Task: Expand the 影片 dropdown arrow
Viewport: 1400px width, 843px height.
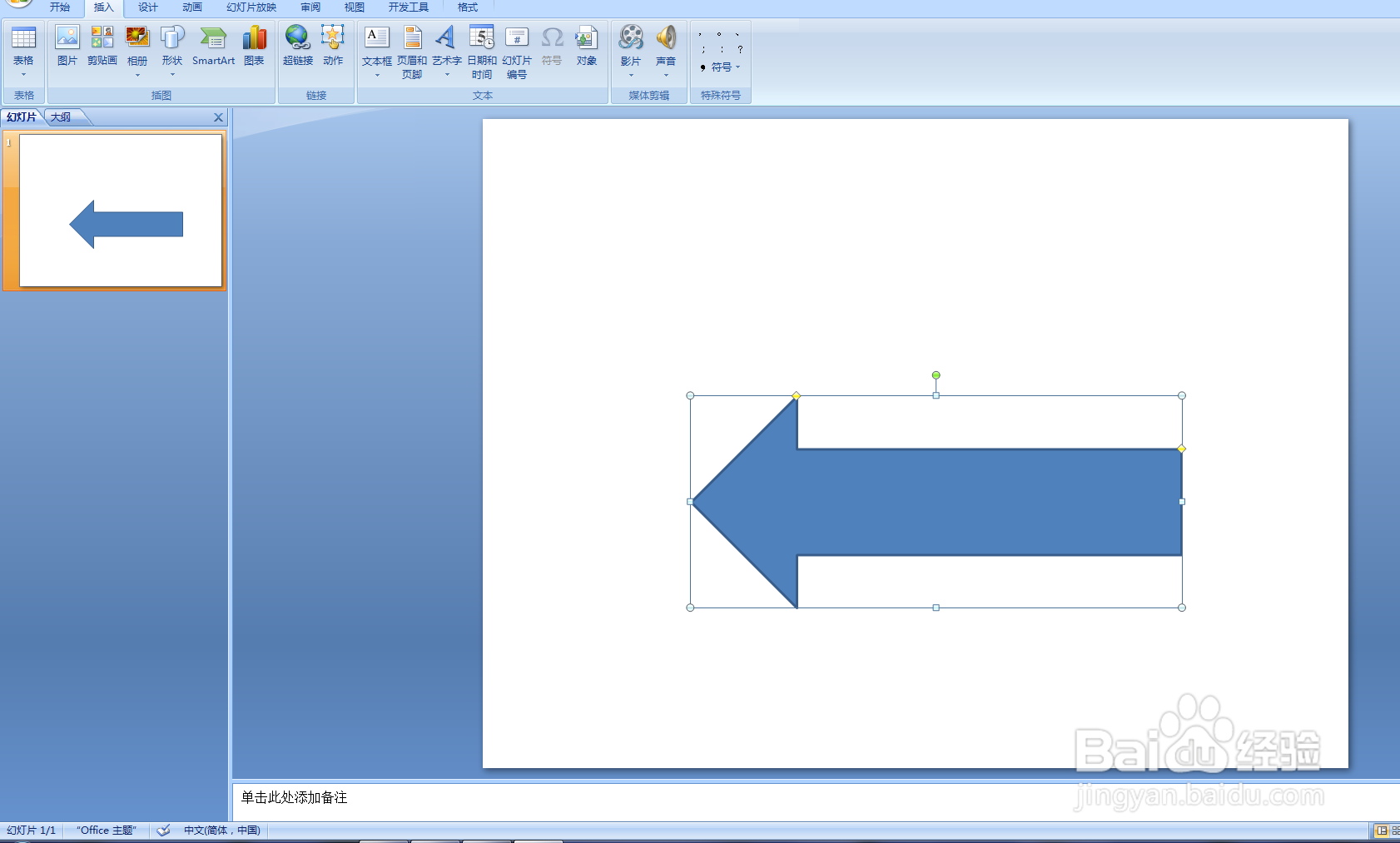Action: click(631, 75)
